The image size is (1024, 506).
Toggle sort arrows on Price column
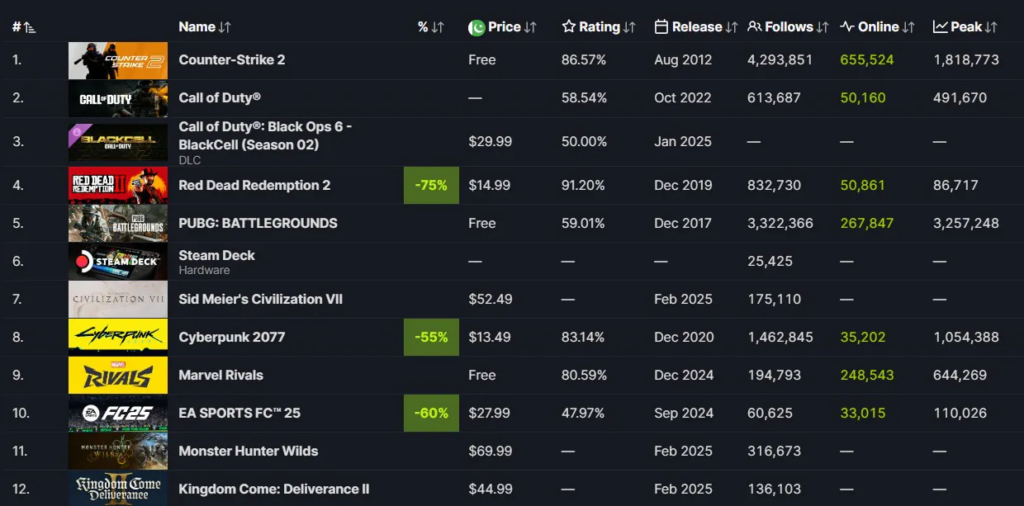point(530,27)
